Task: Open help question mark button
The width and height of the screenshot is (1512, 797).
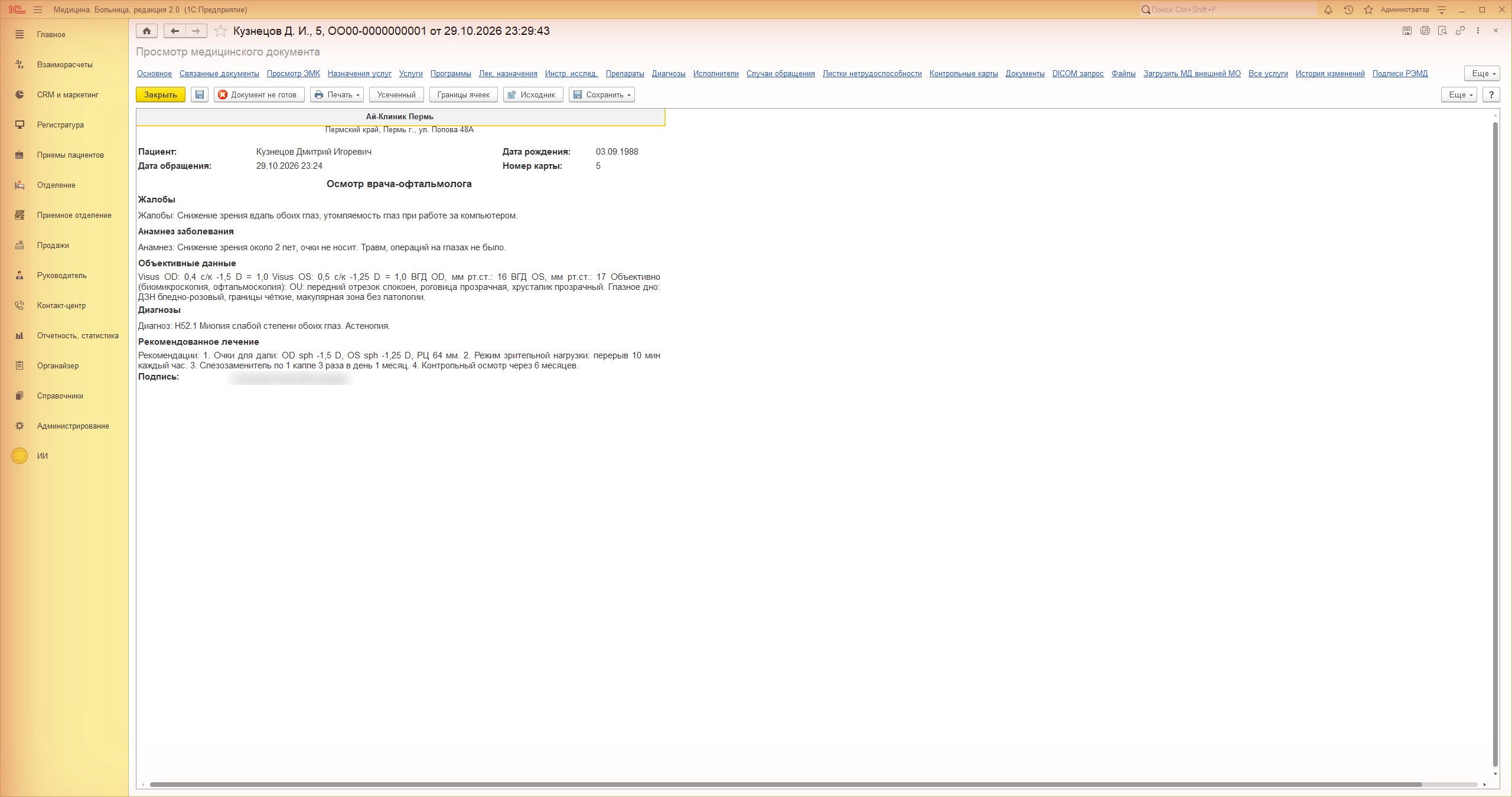Action: coord(1491,94)
